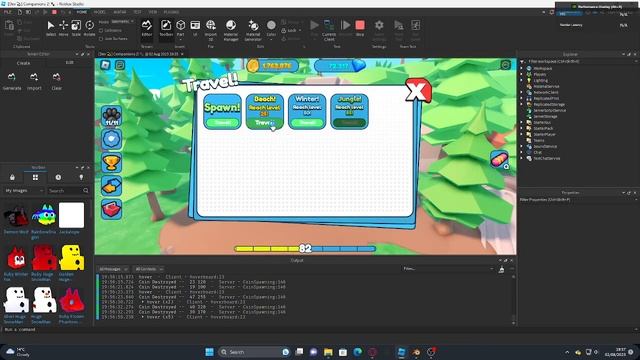Switch to the PLUGINS ribbon tab
640x360 pixels.
tap(171, 12)
